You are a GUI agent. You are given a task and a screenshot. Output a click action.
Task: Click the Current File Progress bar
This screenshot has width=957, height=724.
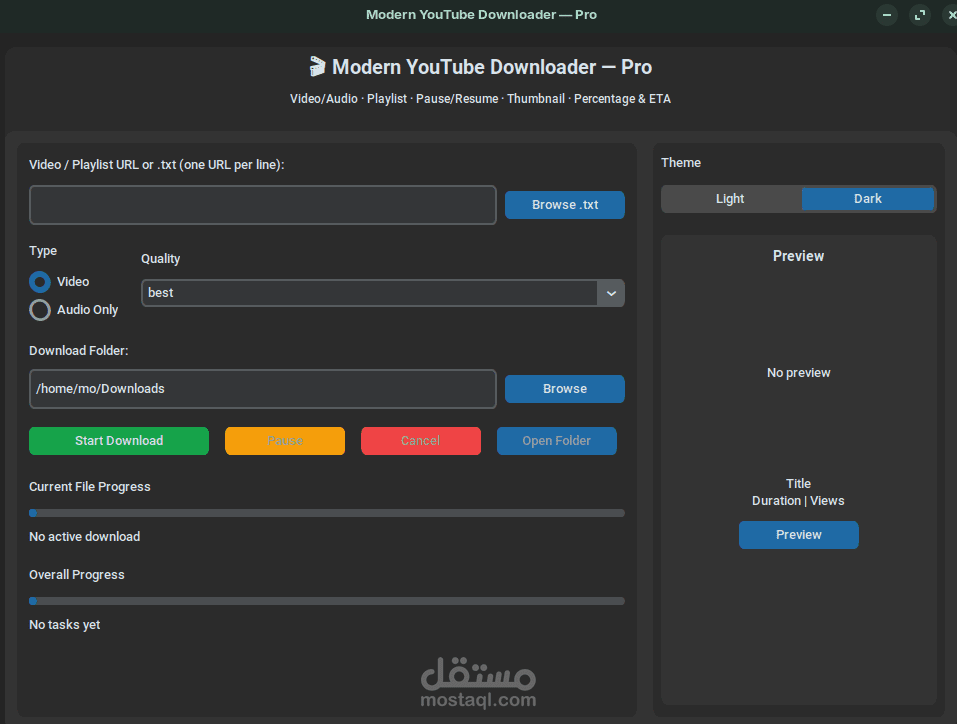coord(327,513)
